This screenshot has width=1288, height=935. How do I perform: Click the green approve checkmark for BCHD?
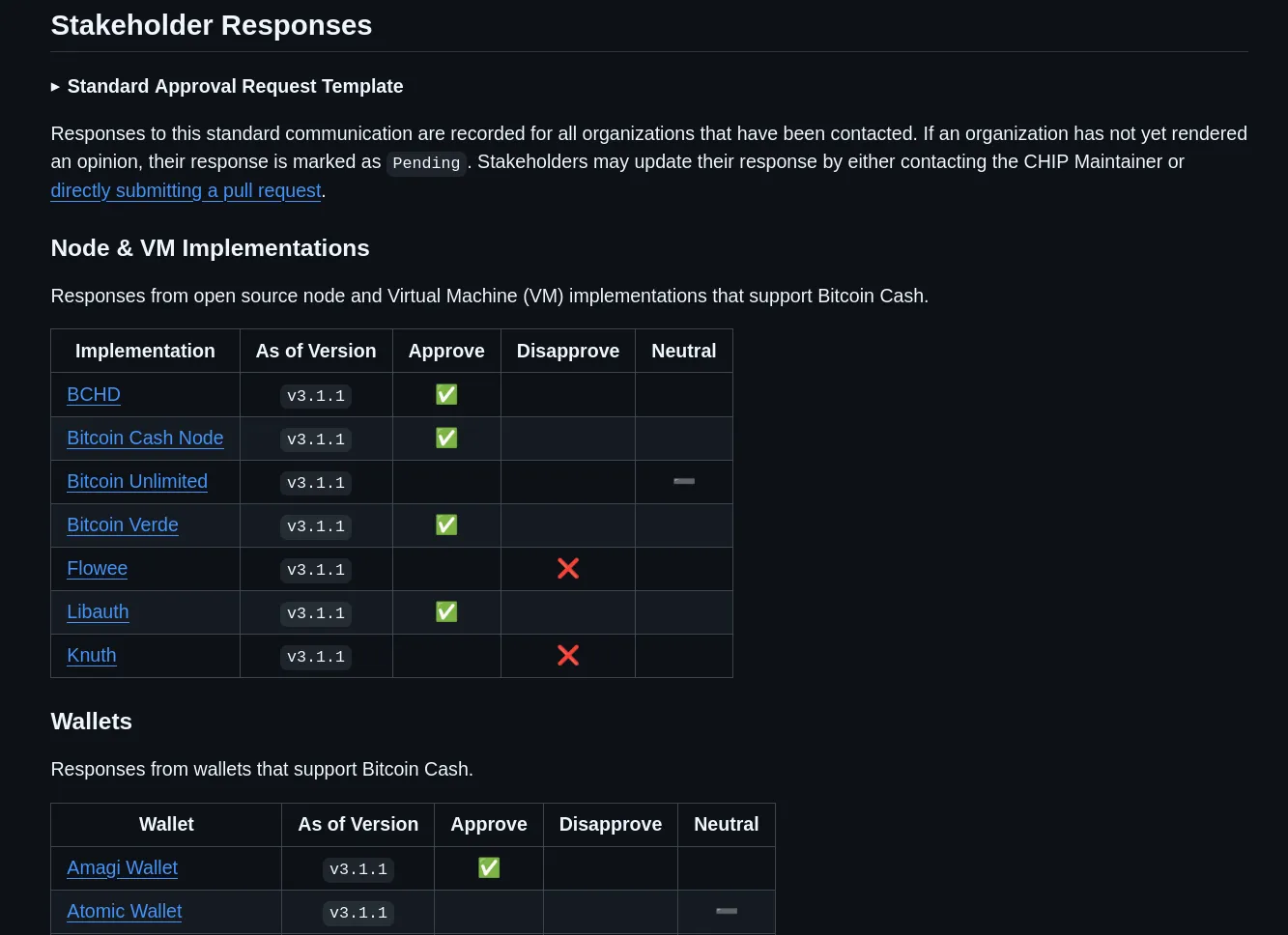pos(446,394)
